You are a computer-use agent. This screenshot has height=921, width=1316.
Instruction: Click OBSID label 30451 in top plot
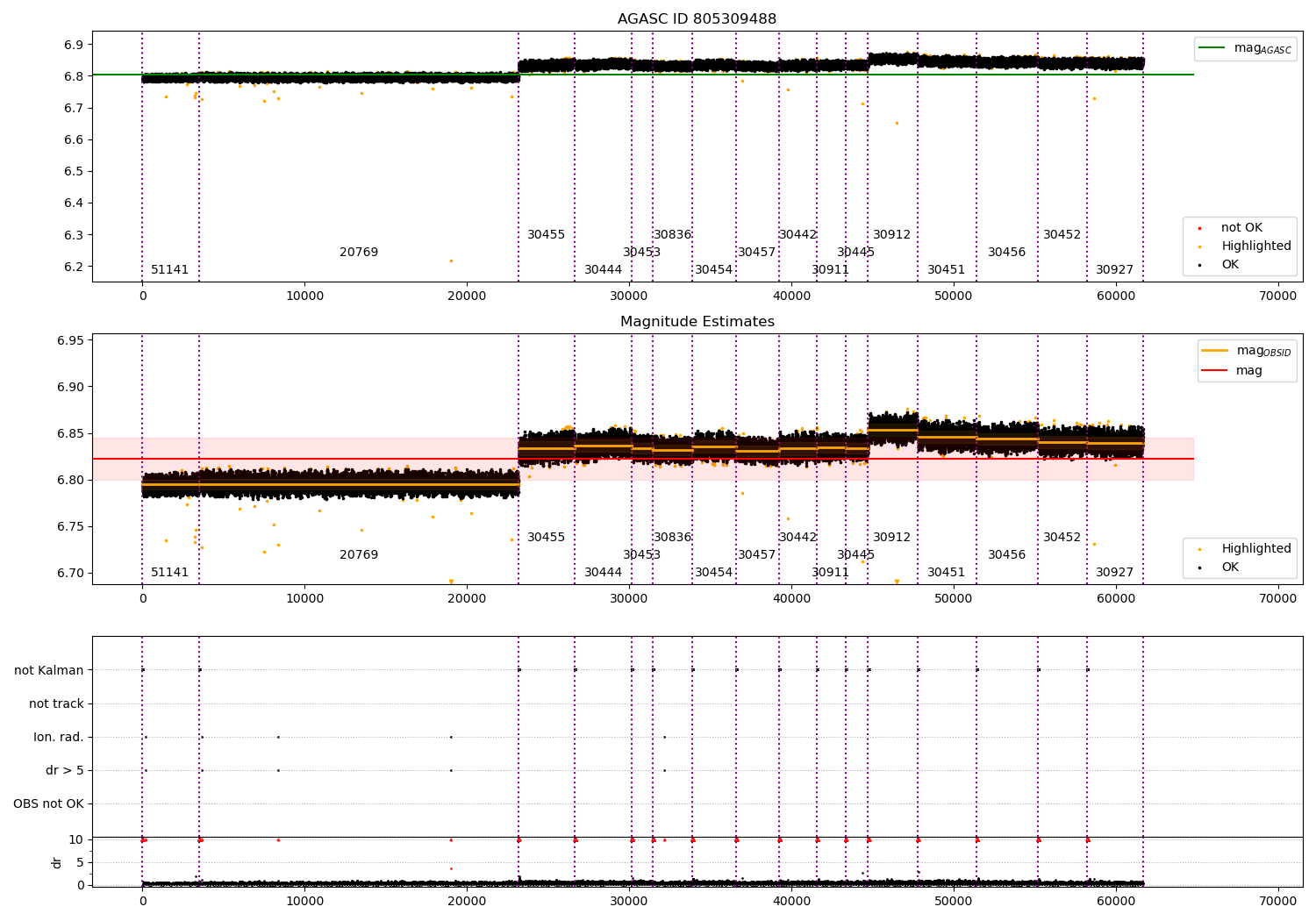(x=946, y=270)
